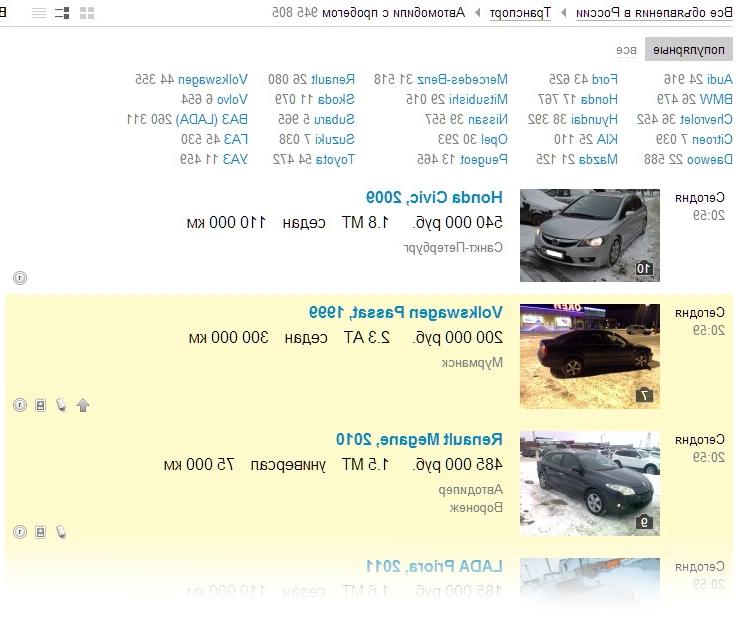Click photo count badge on Honda Civic photo
741x625 pixels.
644,268
